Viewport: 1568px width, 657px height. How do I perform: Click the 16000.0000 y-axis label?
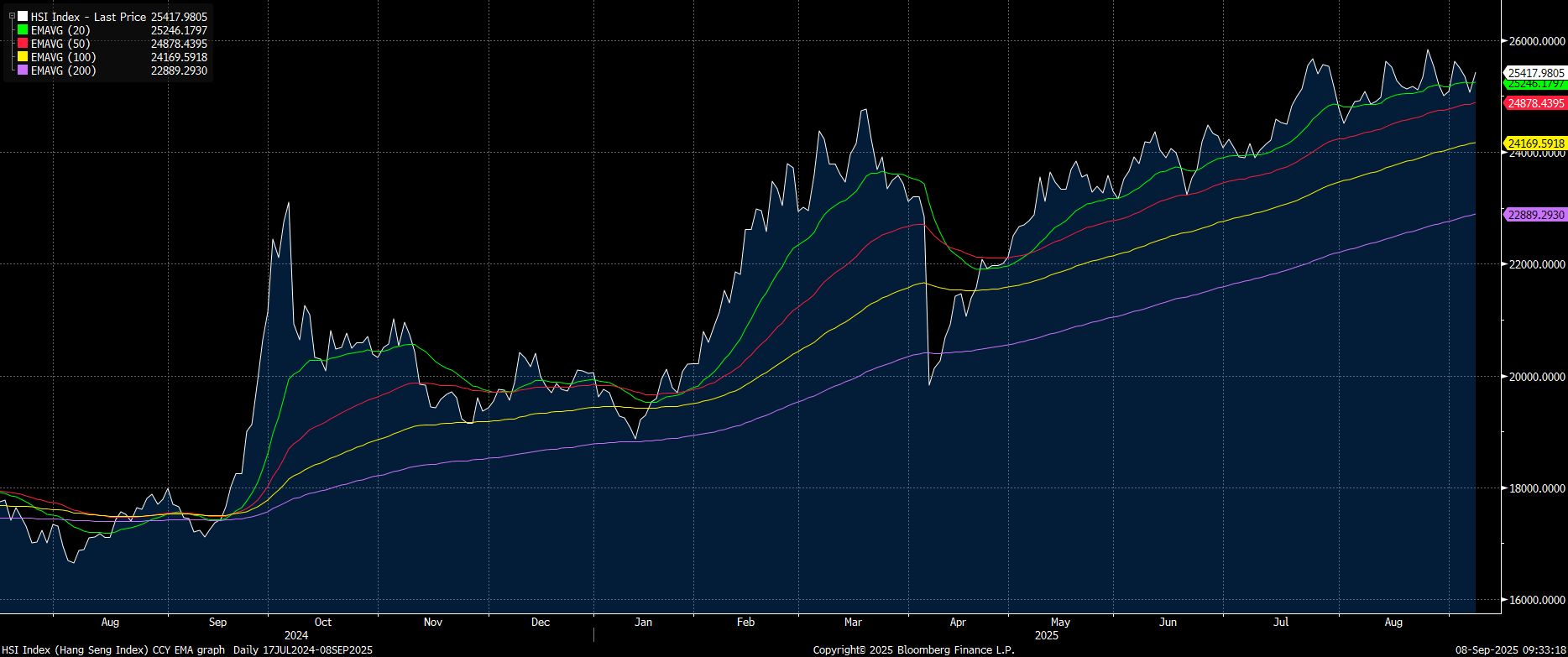[x=1535, y=600]
